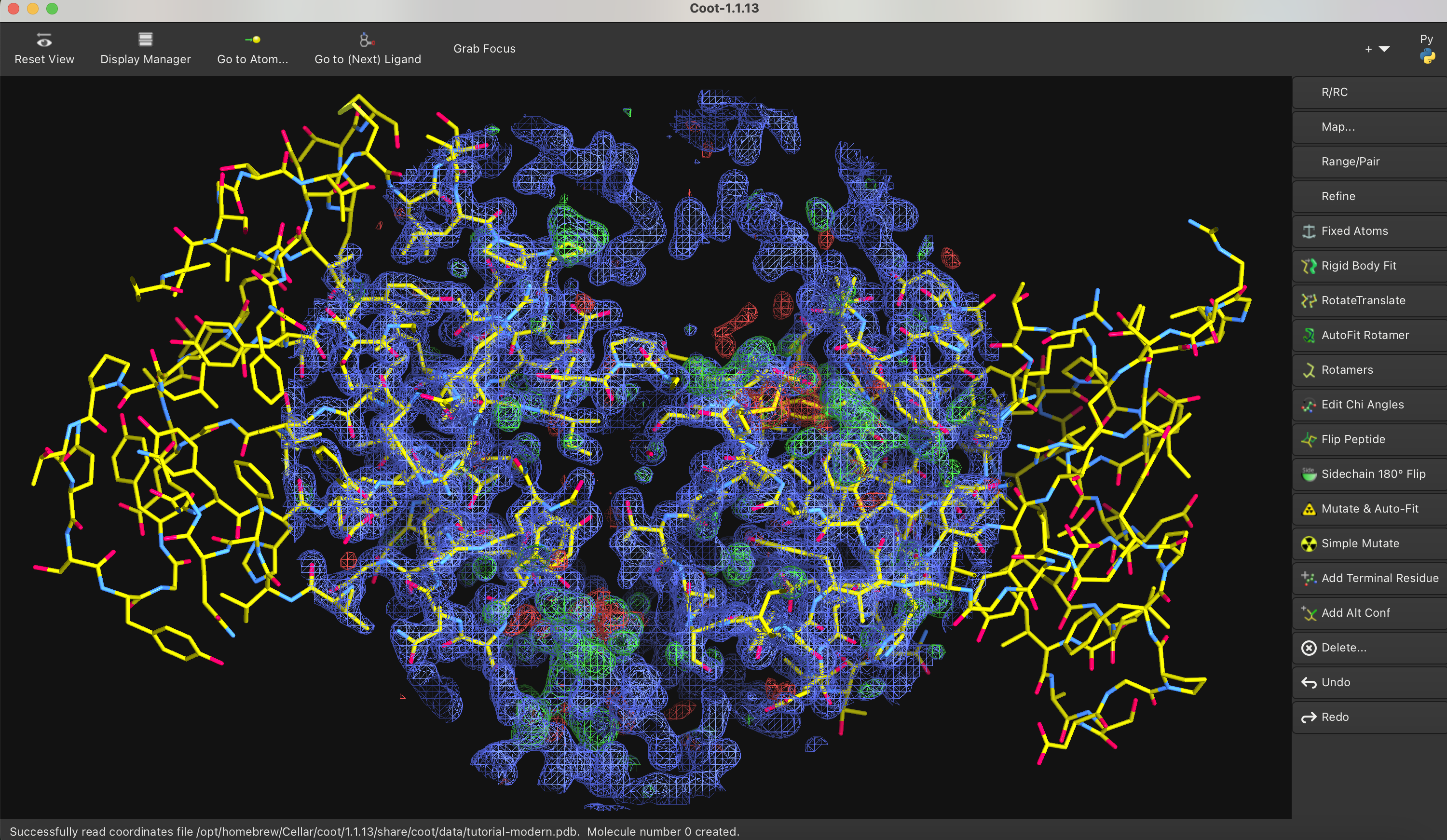Open the Python scripting icon
The width and height of the screenshot is (1447, 840).
(1427, 56)
